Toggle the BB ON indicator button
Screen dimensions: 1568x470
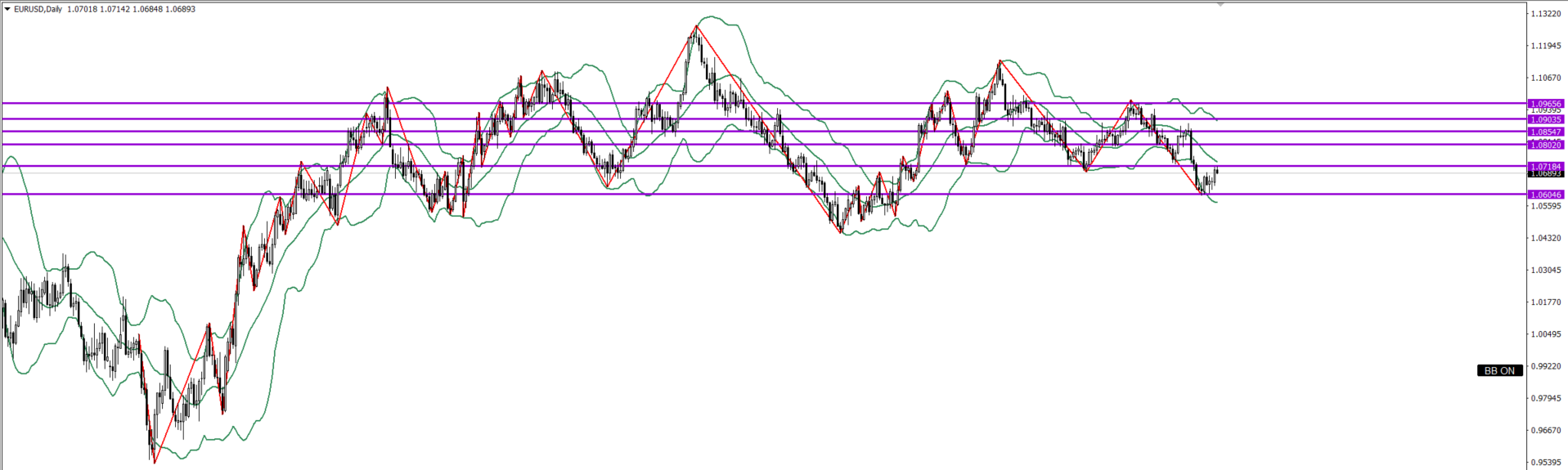[1499, 370]
